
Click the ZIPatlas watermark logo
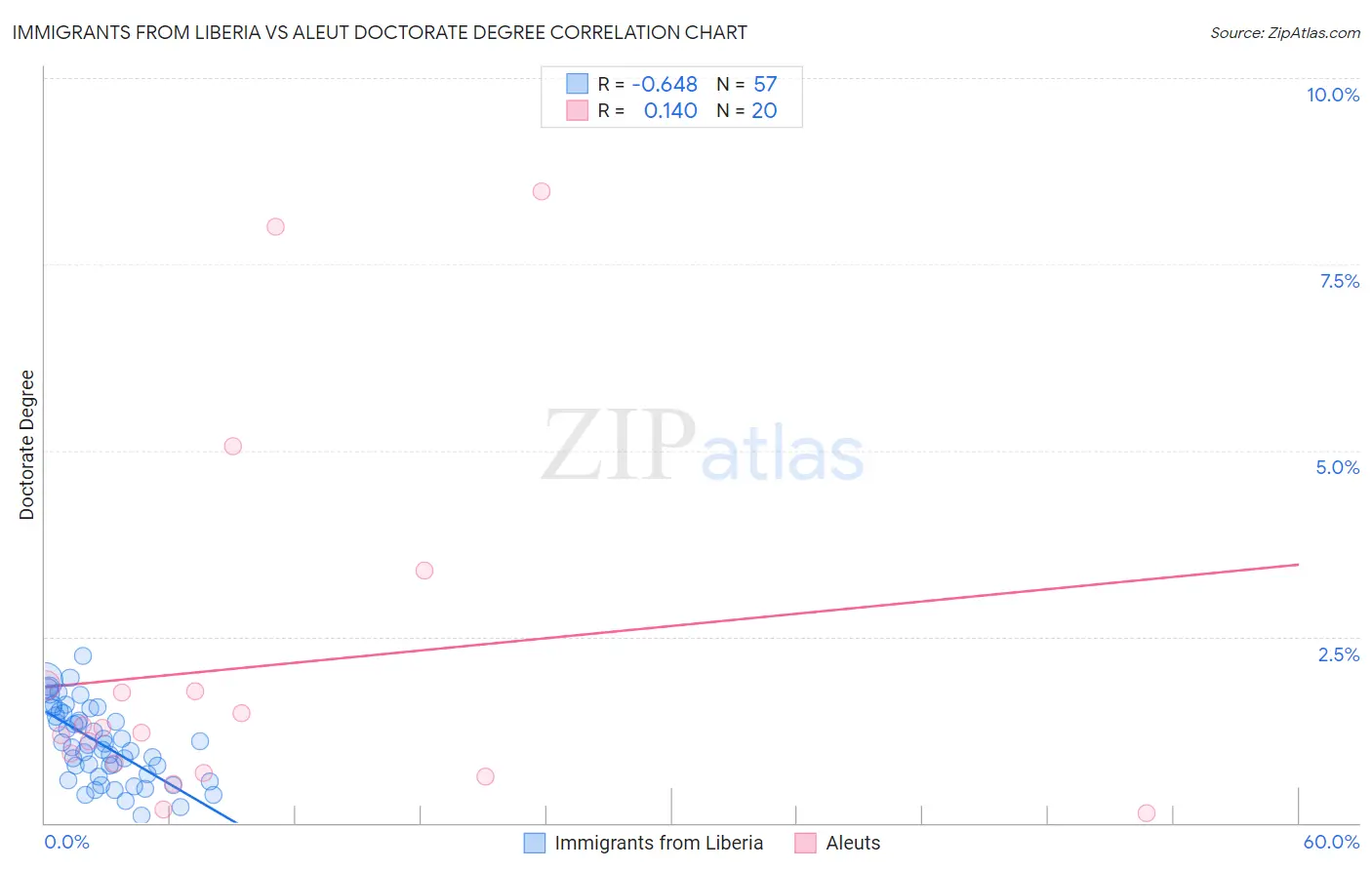pos(703,446)
